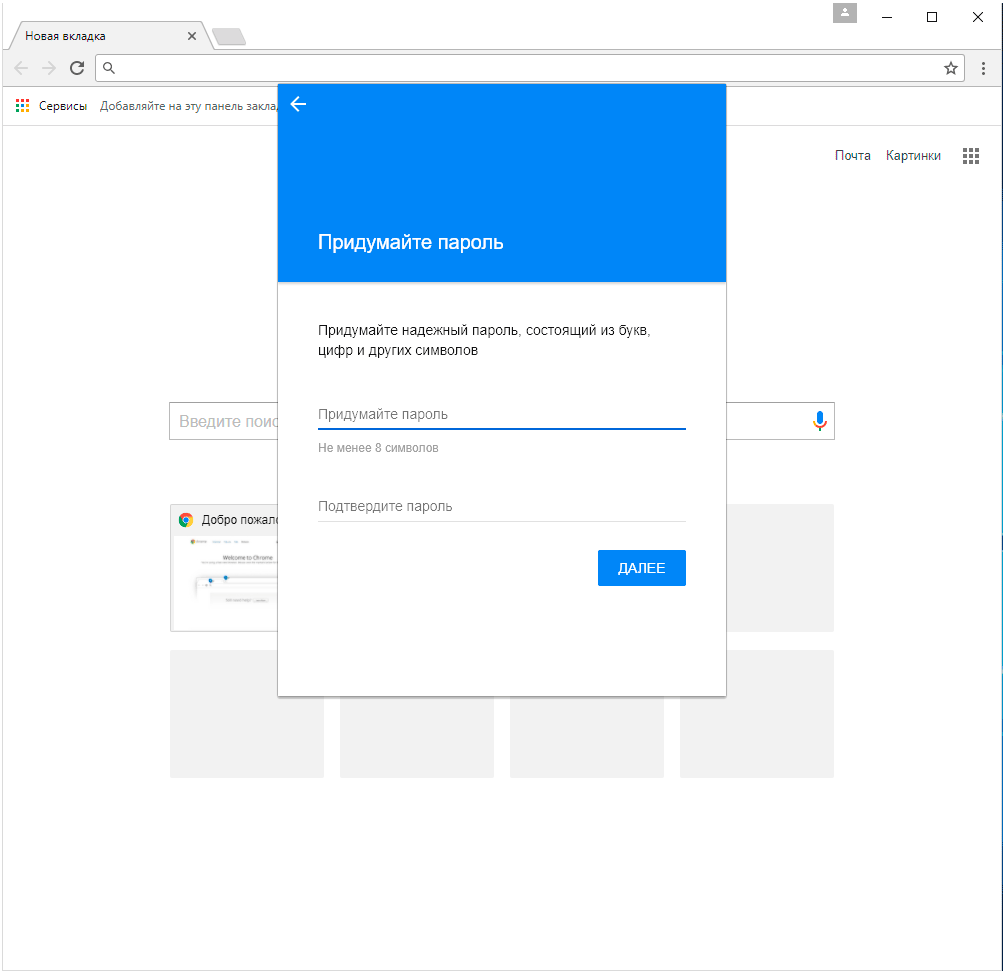Open a new tab with the new-tab button
The width and height of the screenshot is (1003, 971).
(x=229, y=37)
